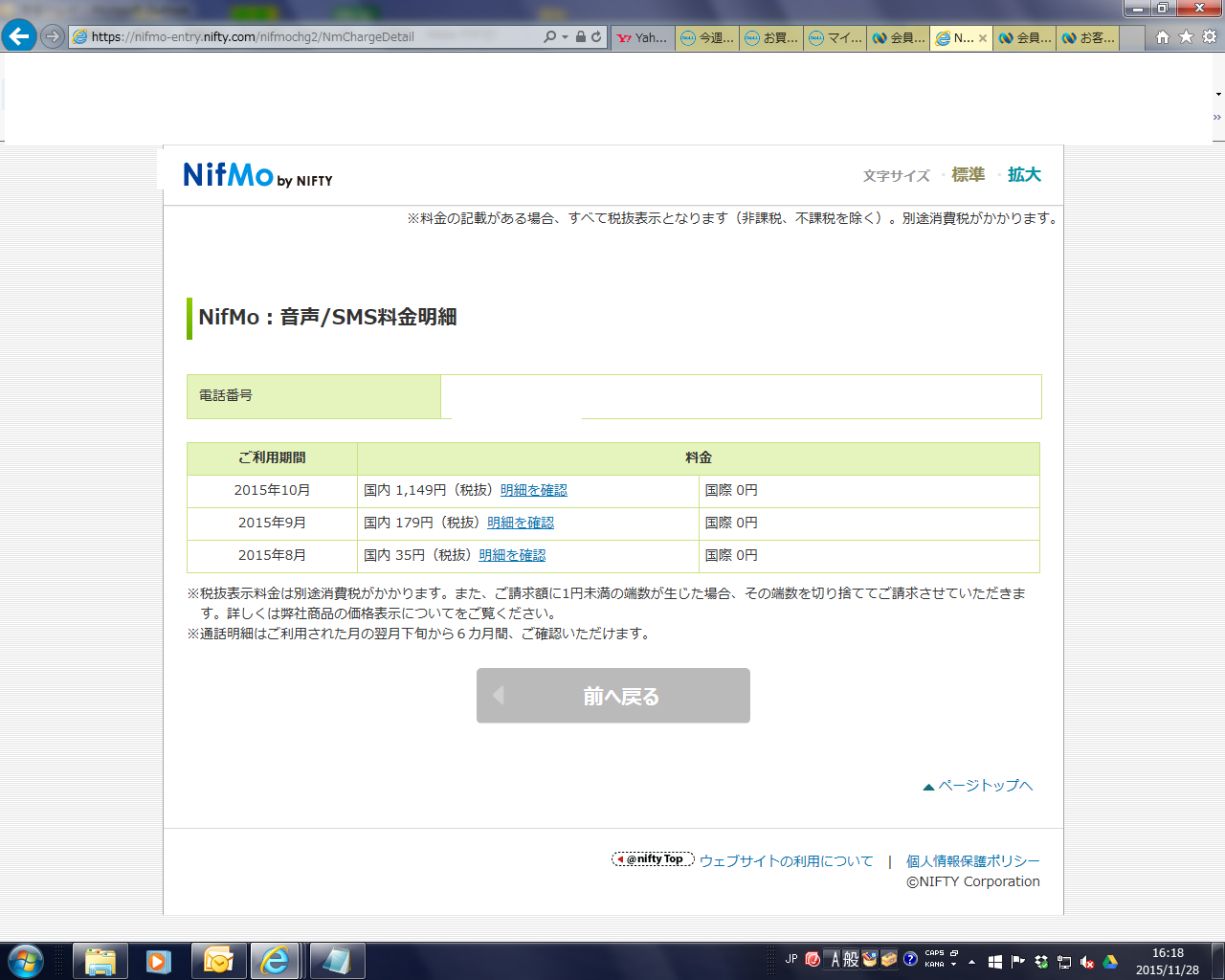Screen dimensions: 1225x980
Task: Click the Google Drive tray icon
Action: pos(1110,962)
